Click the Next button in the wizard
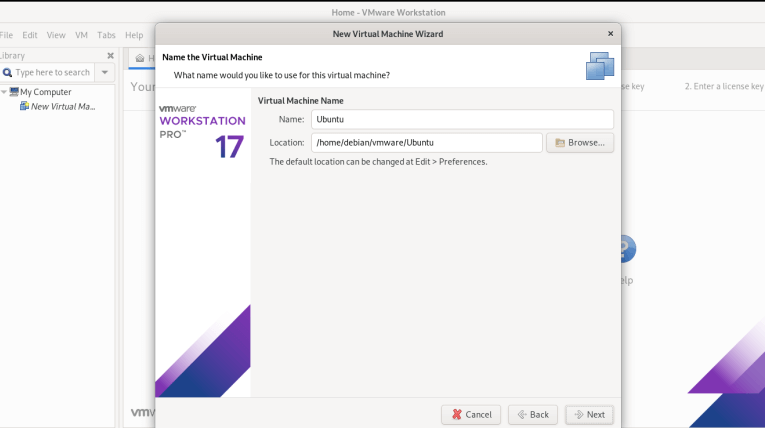This screenshot has height=428, width=765. click(x=589, y=414)
